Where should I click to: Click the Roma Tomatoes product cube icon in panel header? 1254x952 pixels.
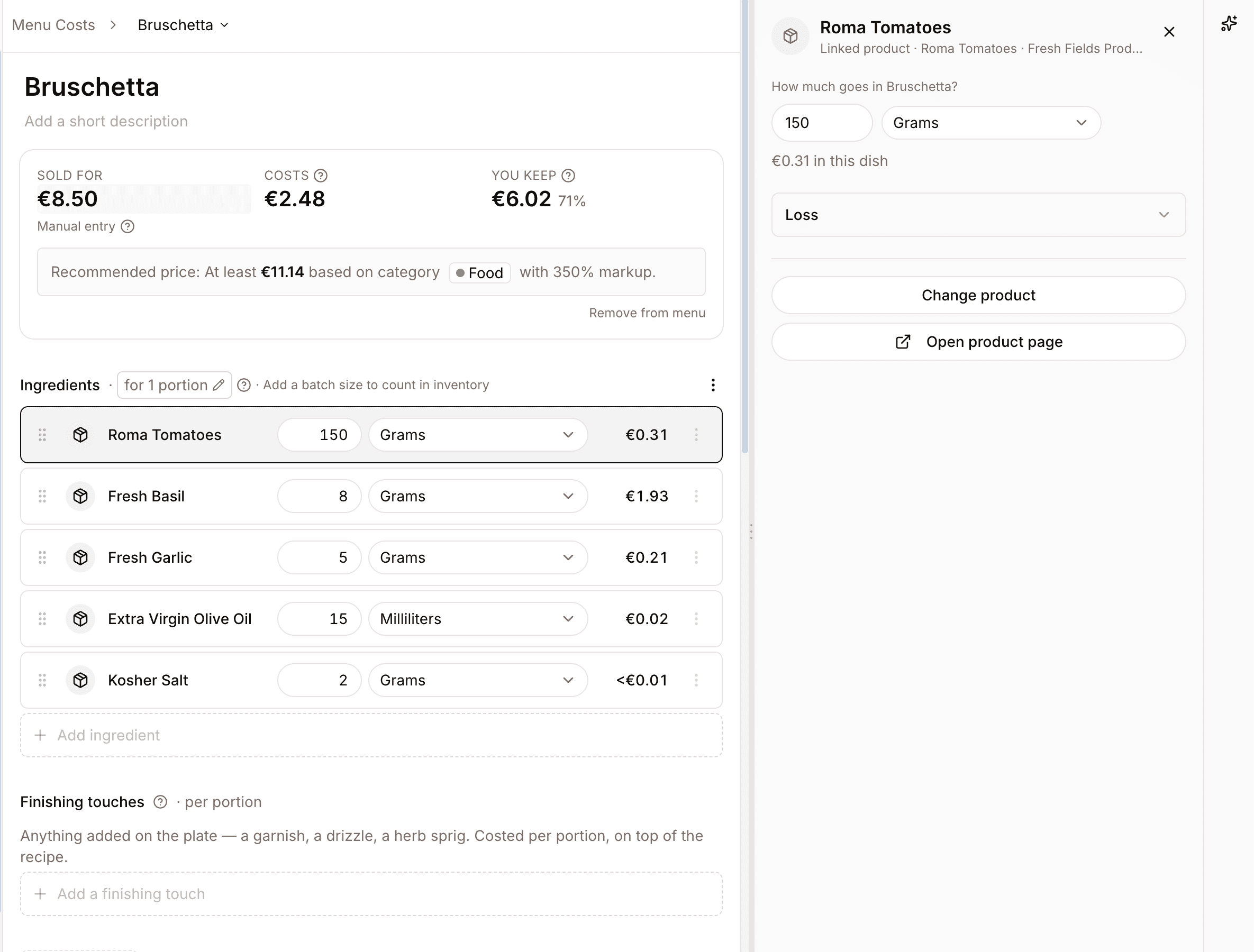(x=790, y=36)
